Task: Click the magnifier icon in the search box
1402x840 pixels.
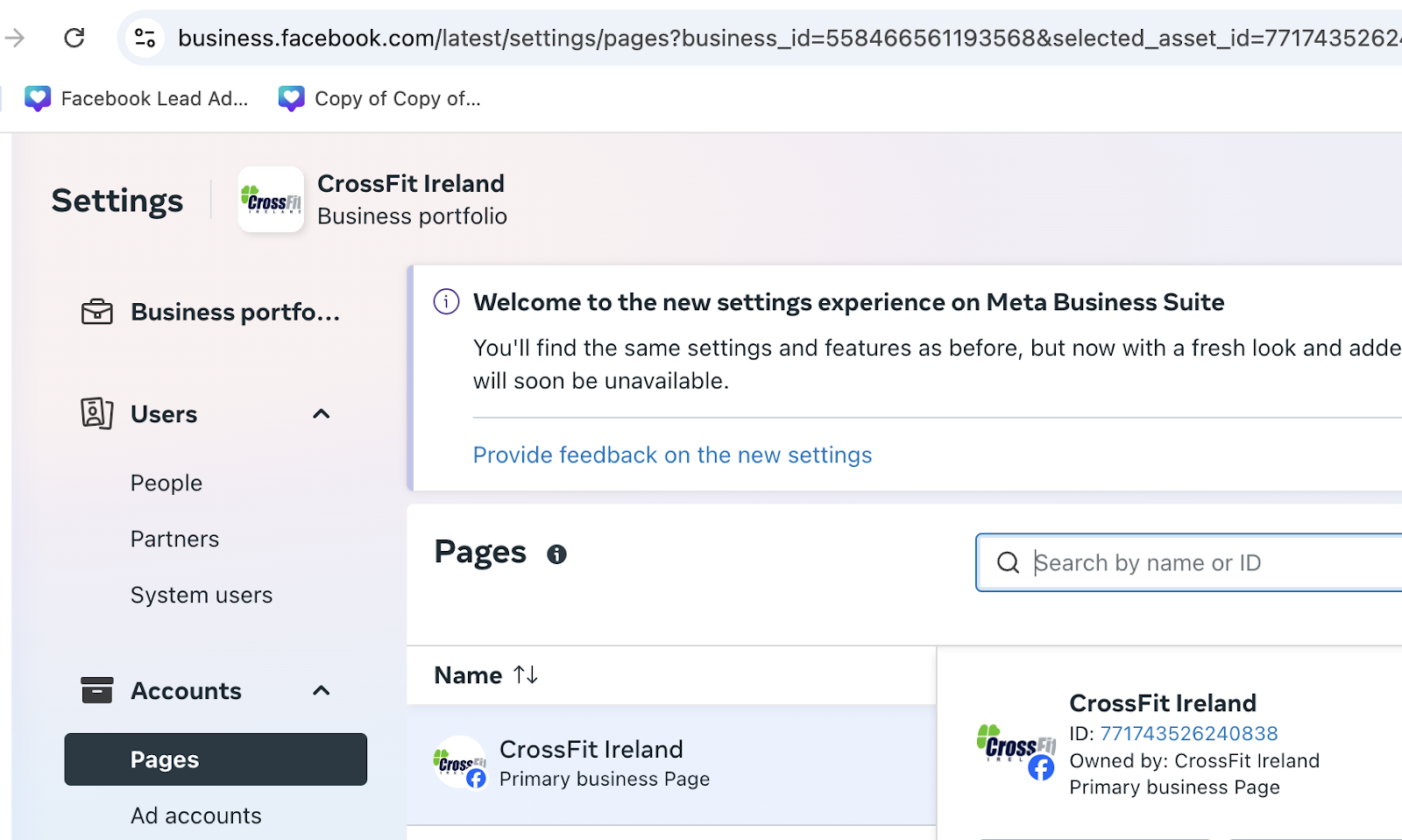Action: (x=1009, y=562)
